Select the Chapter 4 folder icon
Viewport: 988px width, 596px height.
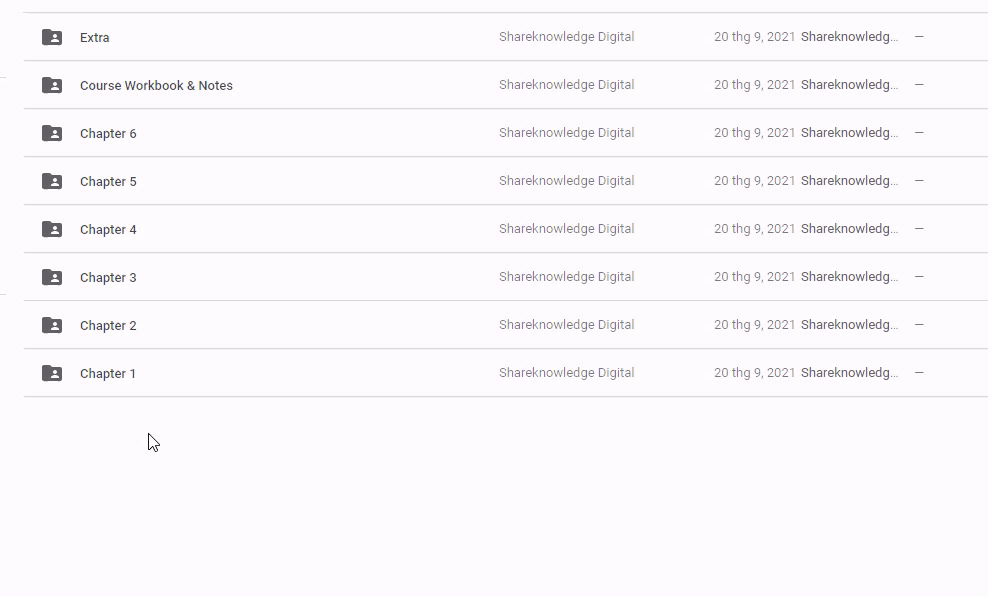[52, 229]
